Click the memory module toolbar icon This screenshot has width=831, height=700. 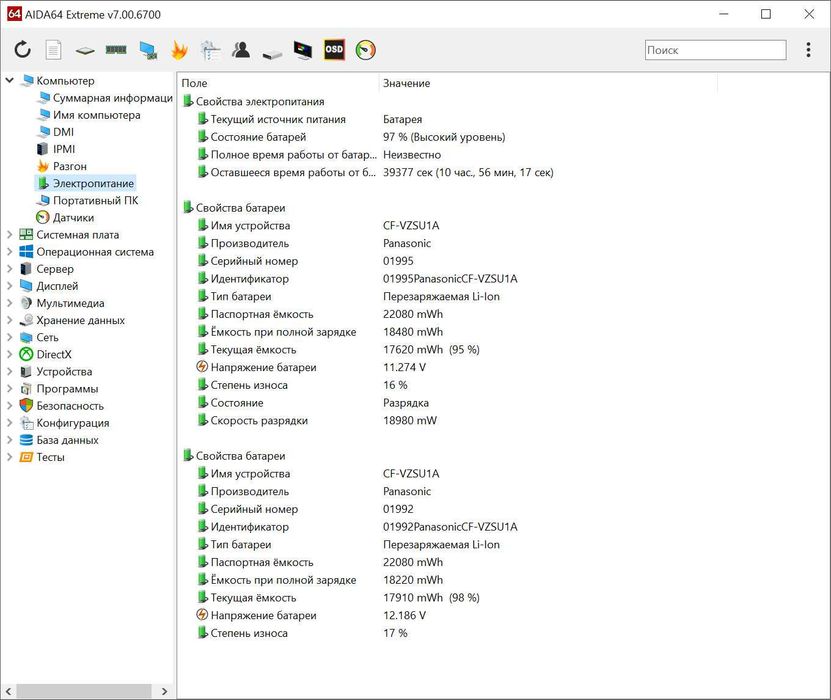pyautogui.click(x=116, y=50)
